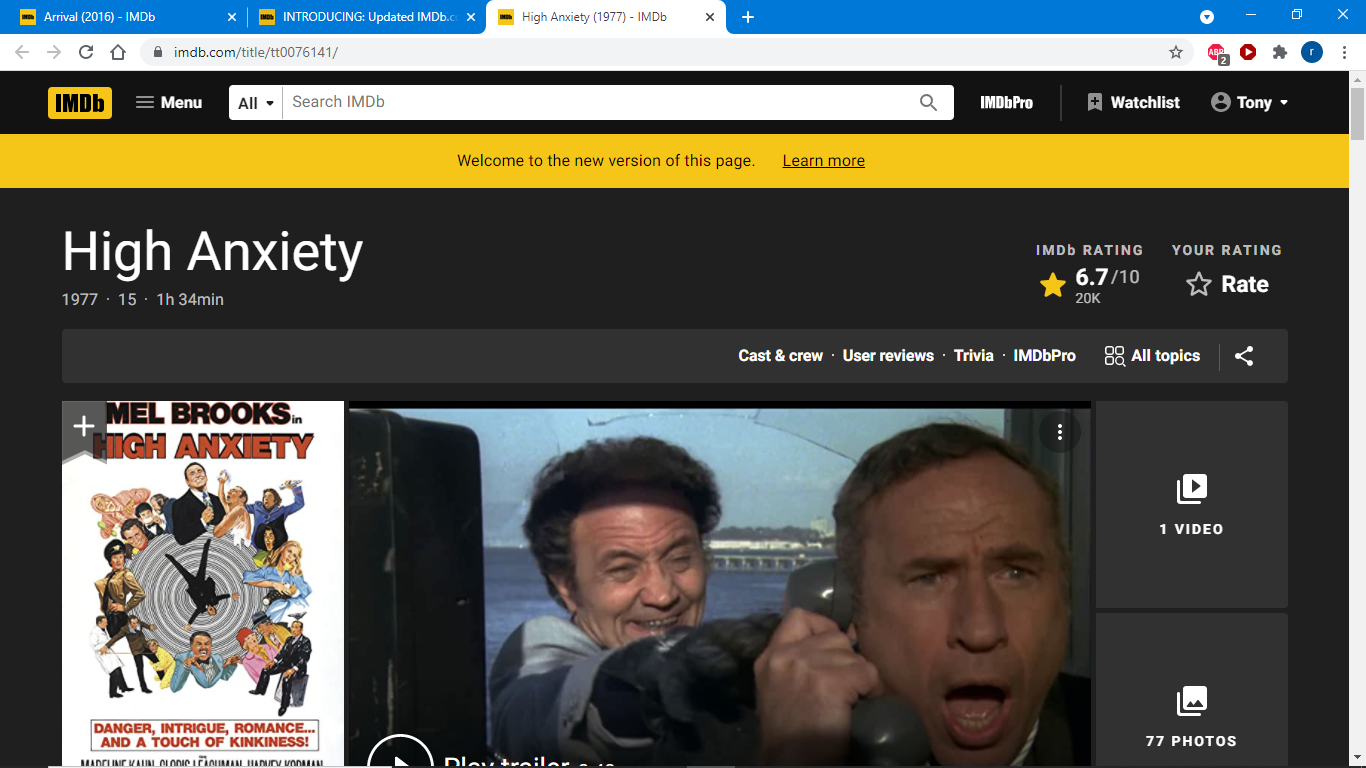Screen dimensions: 1366x768
Task: Open User reviews
Action: 888,356
